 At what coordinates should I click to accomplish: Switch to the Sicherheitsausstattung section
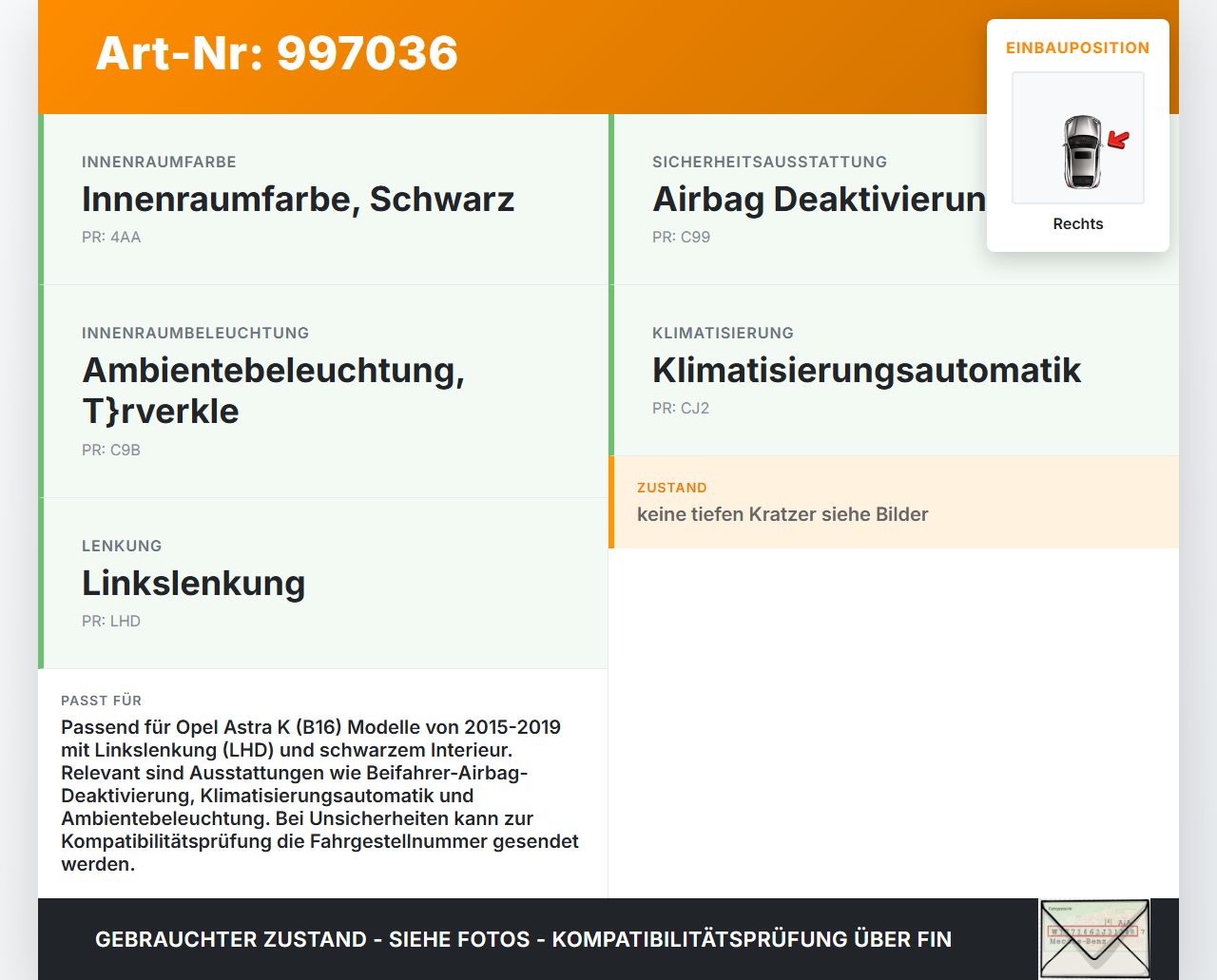[x=768, y=162]
